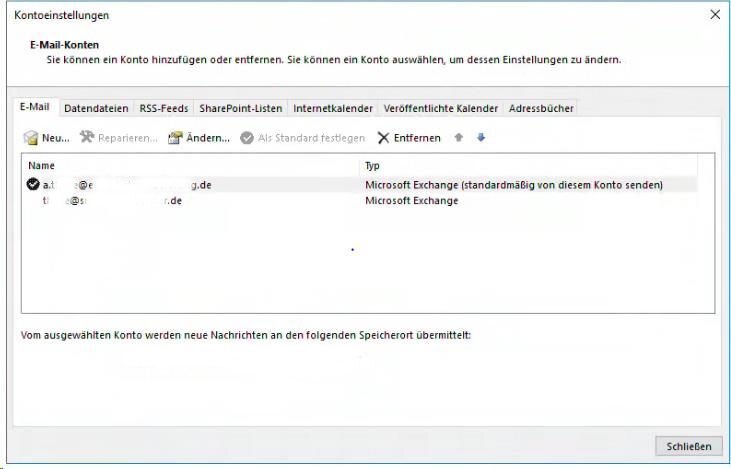Go to the Internetkalender tab

[333, 108]
